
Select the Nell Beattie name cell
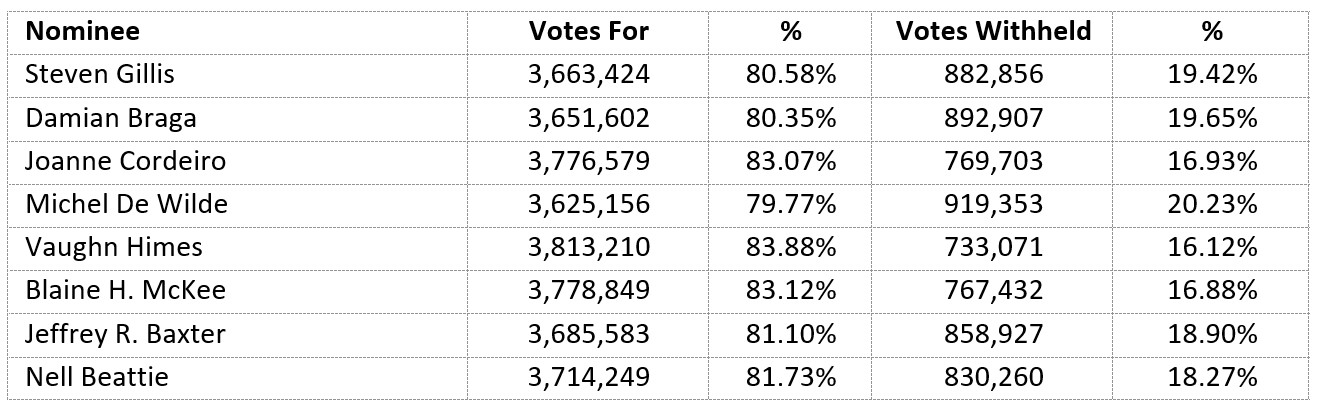tap(96, 377)
